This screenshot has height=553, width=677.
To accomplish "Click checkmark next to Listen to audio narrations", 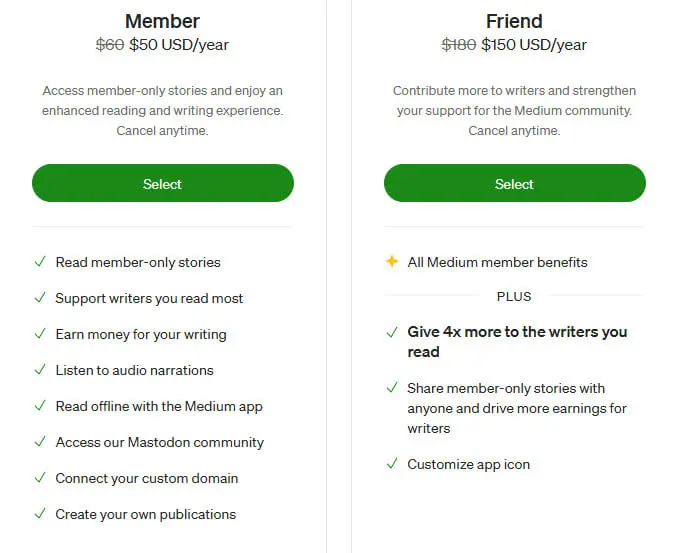I will click(x=40, y=370).
